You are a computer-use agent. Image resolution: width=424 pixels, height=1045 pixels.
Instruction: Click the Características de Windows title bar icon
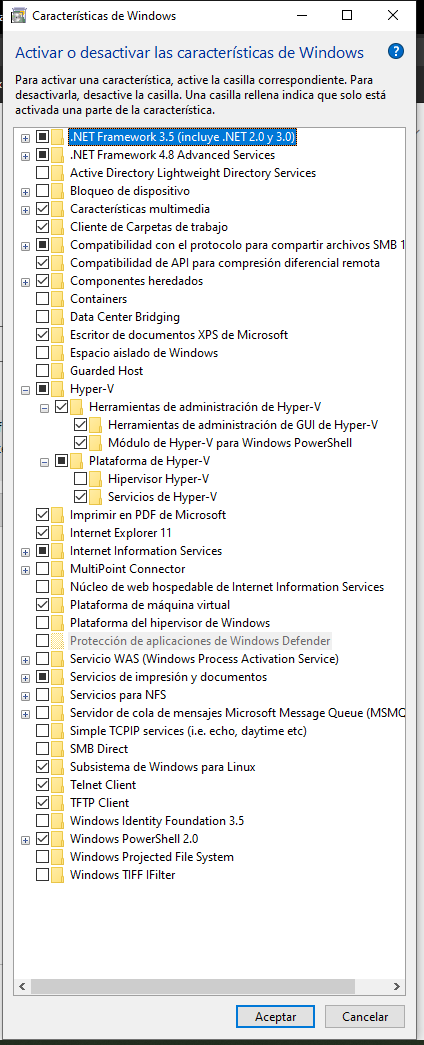point(19,15)
